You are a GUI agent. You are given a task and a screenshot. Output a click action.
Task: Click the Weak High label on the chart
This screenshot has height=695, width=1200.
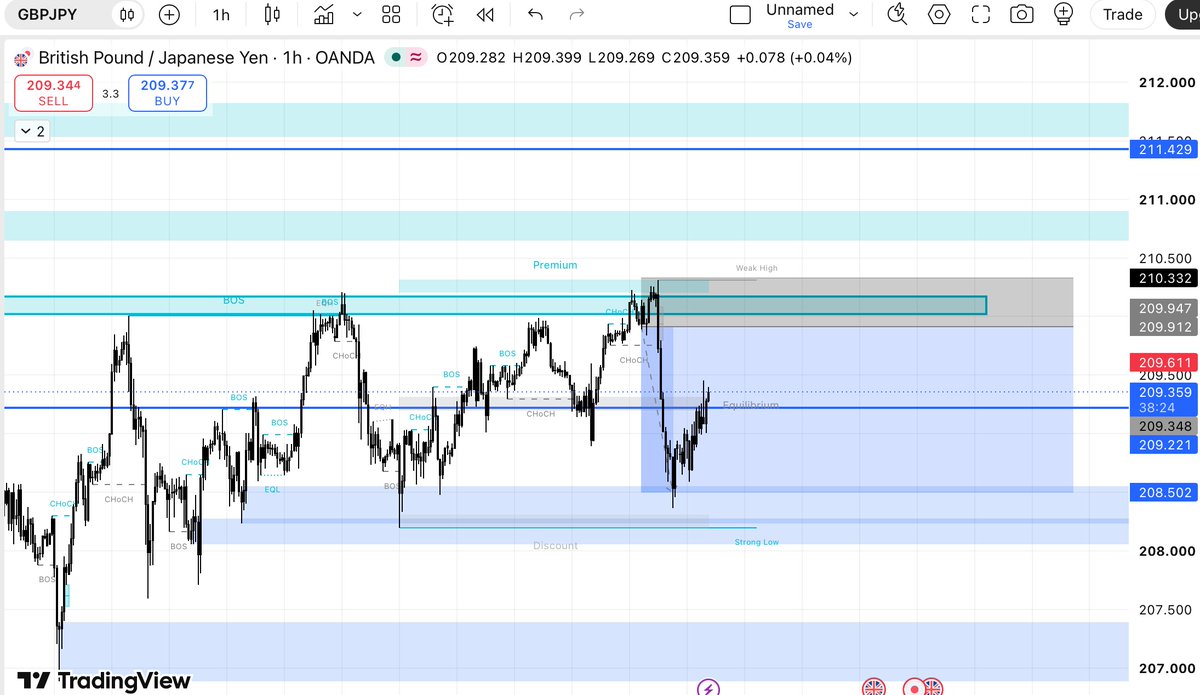click(x=756, y=268)
